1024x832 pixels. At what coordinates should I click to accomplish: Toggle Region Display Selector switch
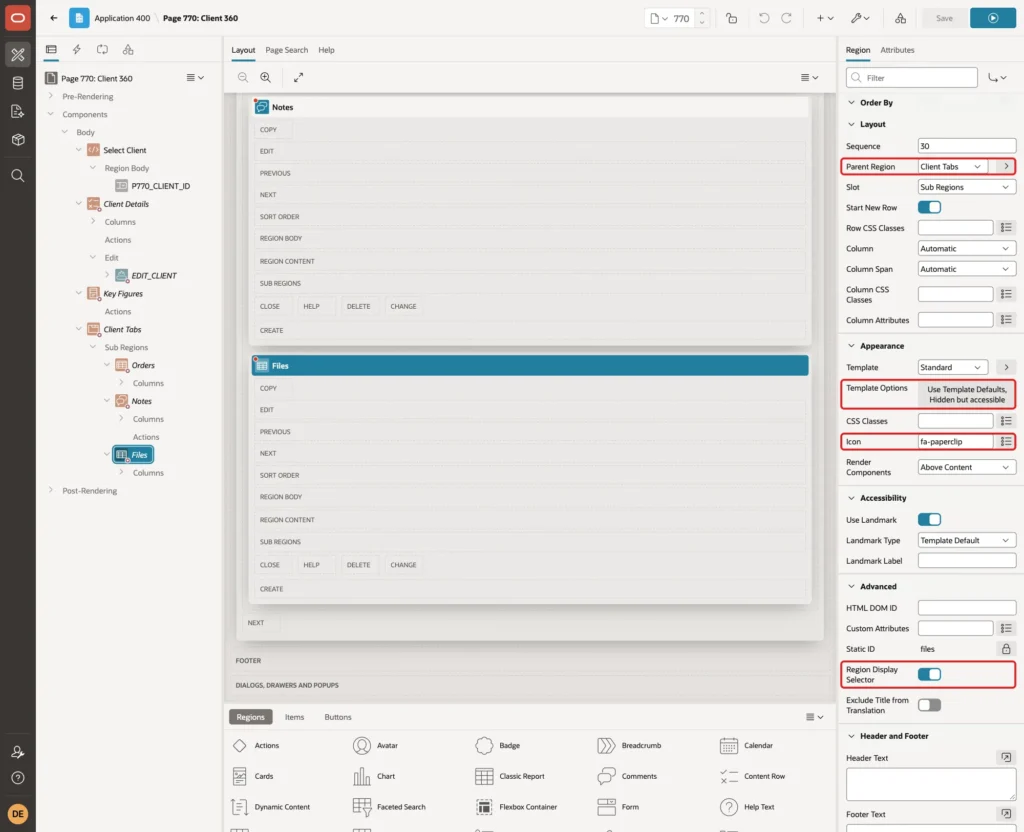(x=929, y=674)
